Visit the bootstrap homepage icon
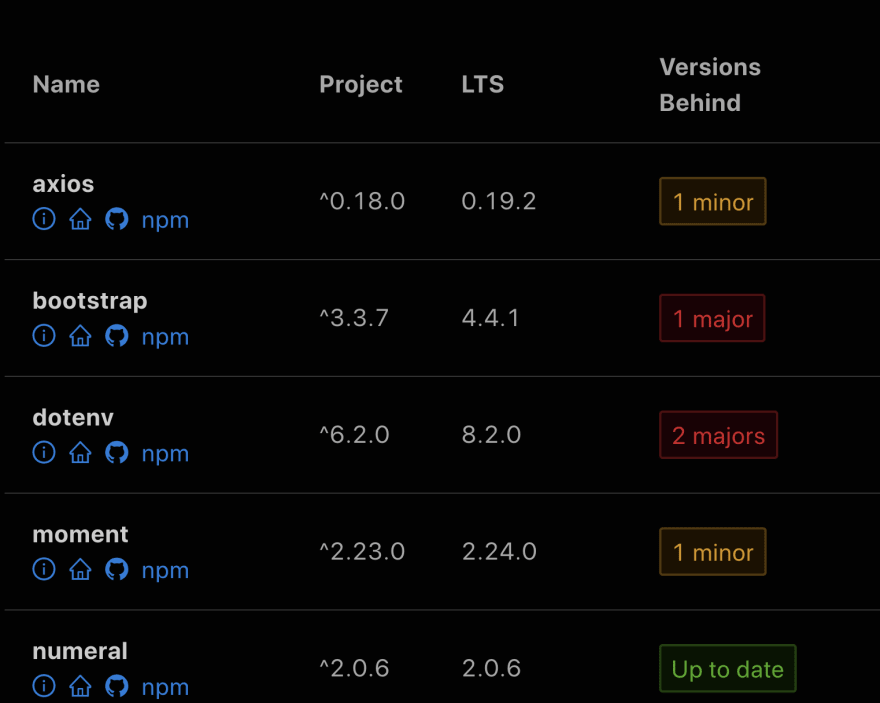This screenshot has height=703, width=880. coord(80,336)
